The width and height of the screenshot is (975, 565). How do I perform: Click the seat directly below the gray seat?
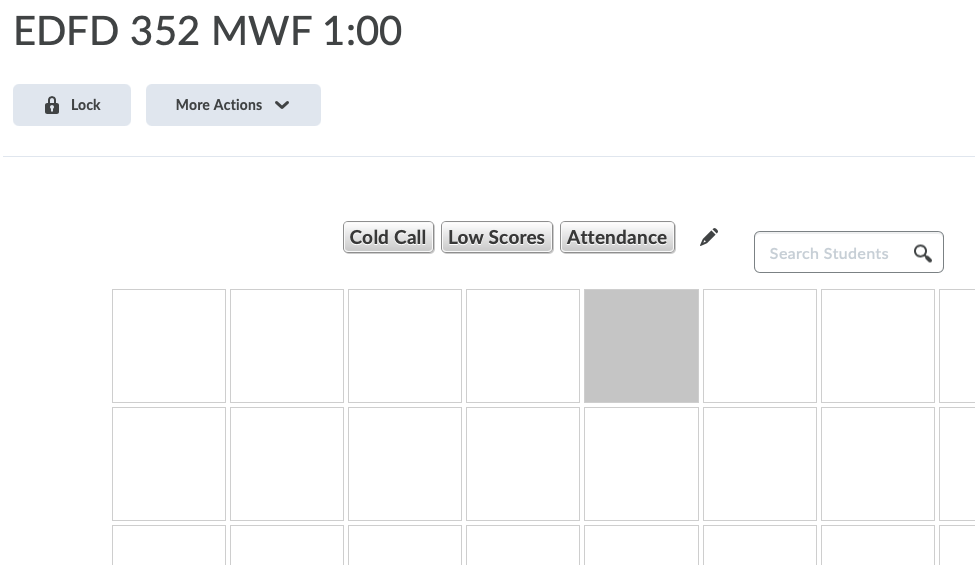[641, 463]
